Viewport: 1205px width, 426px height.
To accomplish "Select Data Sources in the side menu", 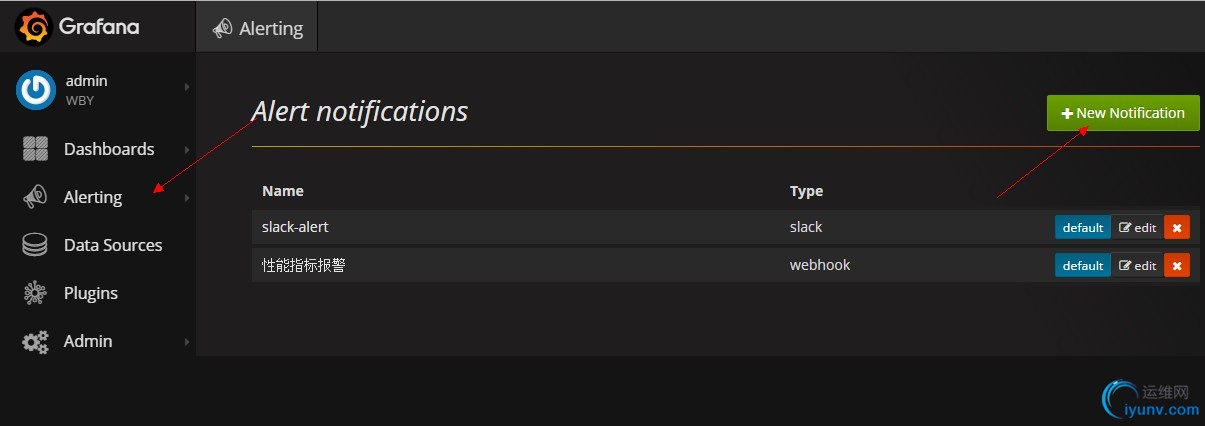I will point(113,245).
